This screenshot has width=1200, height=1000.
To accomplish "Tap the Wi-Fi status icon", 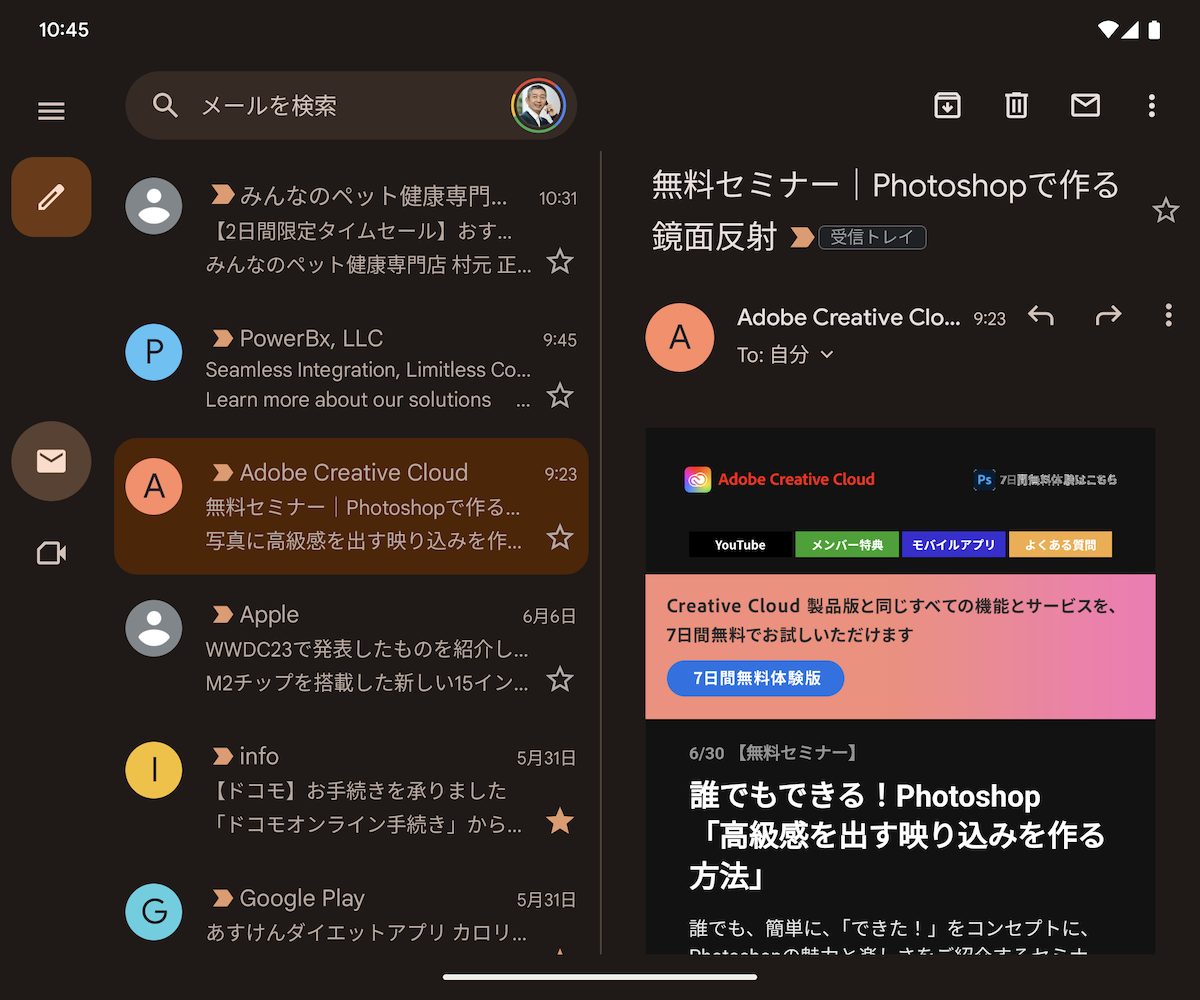I will pos(1108,30).
